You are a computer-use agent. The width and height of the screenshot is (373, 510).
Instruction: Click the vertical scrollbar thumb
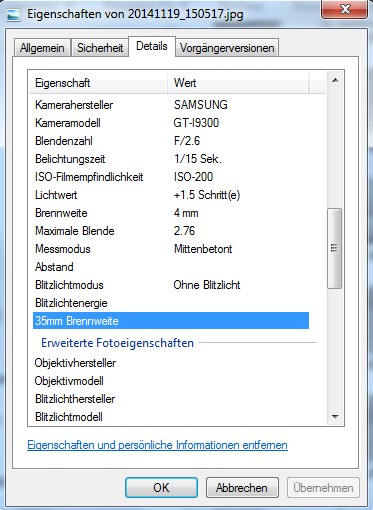[334, 248]
